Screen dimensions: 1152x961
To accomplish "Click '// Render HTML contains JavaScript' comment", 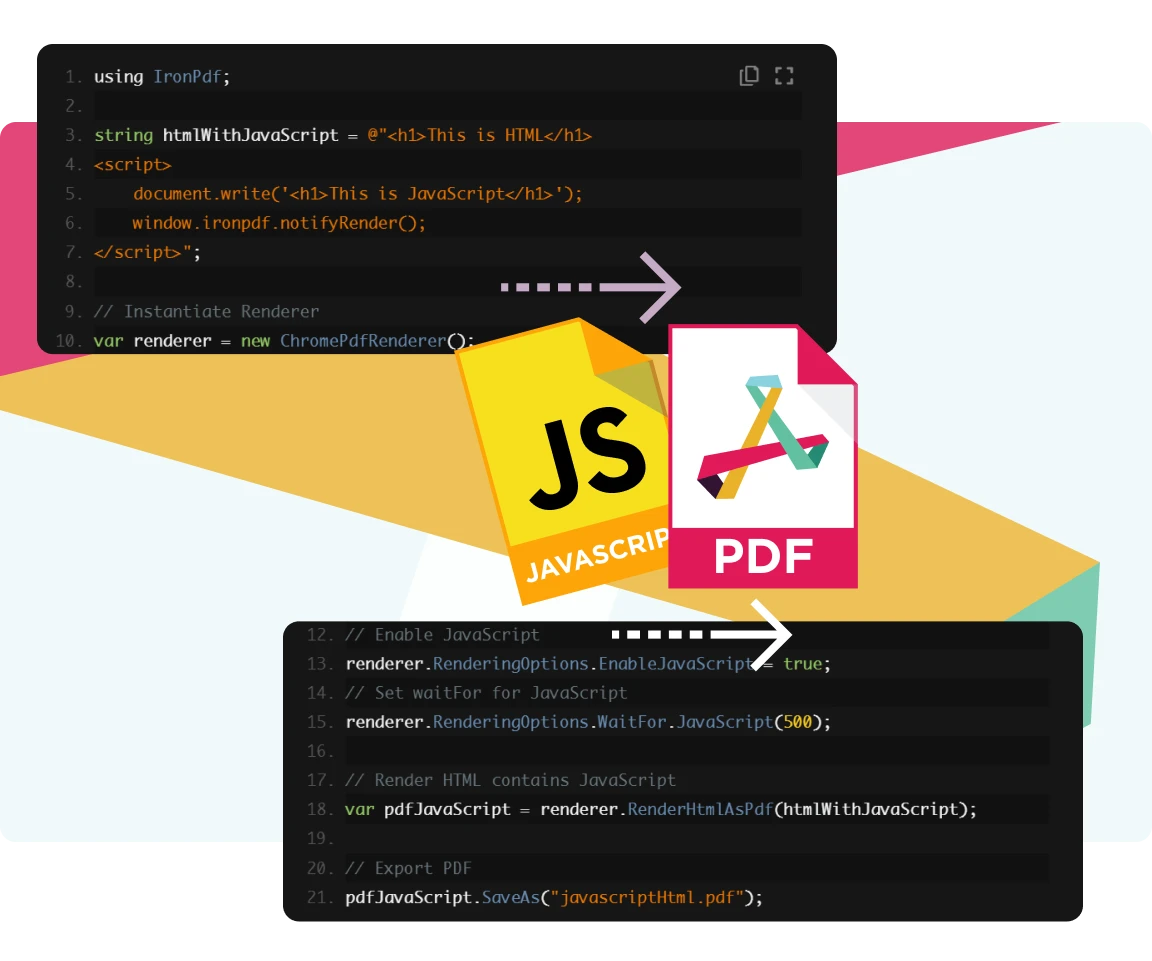I will pos(511,780).
